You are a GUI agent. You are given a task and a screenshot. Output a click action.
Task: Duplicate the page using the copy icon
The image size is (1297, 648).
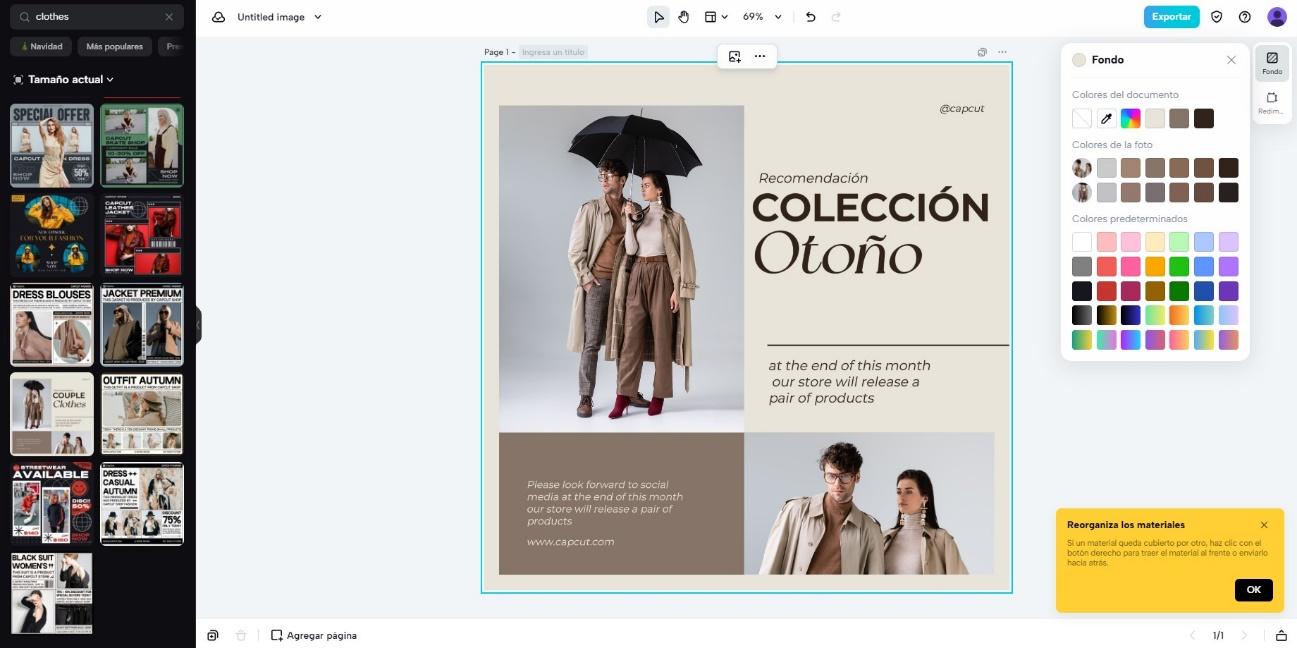coord(212,635)
